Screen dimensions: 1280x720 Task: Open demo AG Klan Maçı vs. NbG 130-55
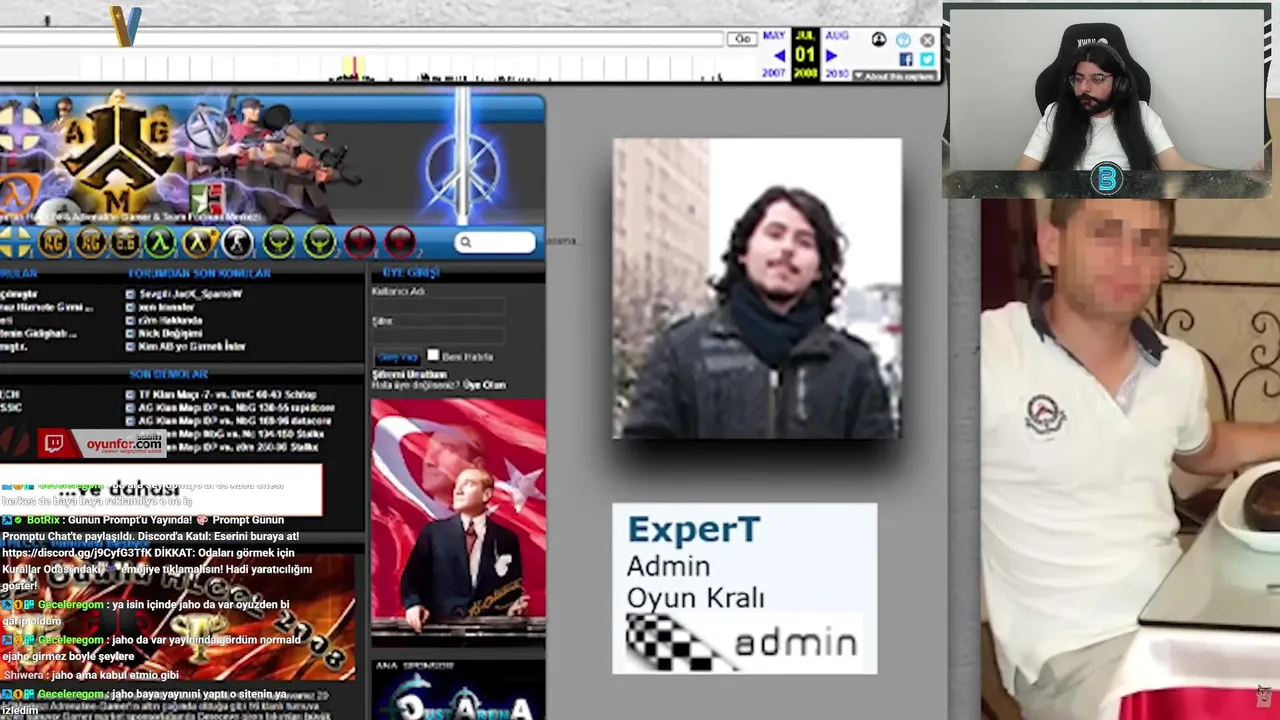tap(237, 408)
